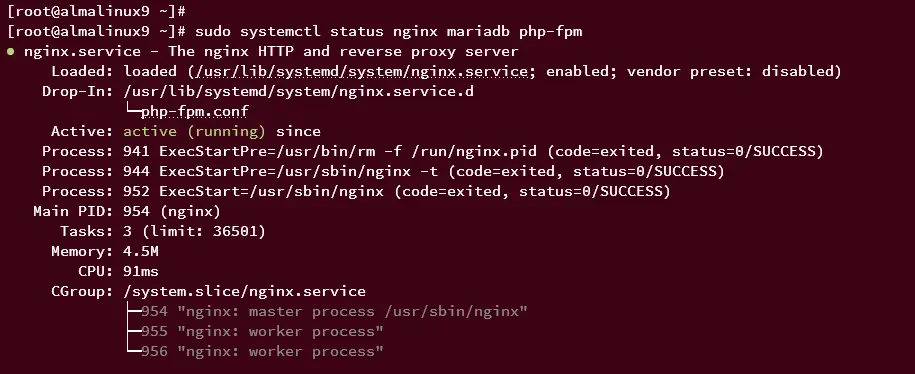Open the php-fpm.conf drop-in link
The width and height of the screenshot is (915, 374).
(195, 111)
